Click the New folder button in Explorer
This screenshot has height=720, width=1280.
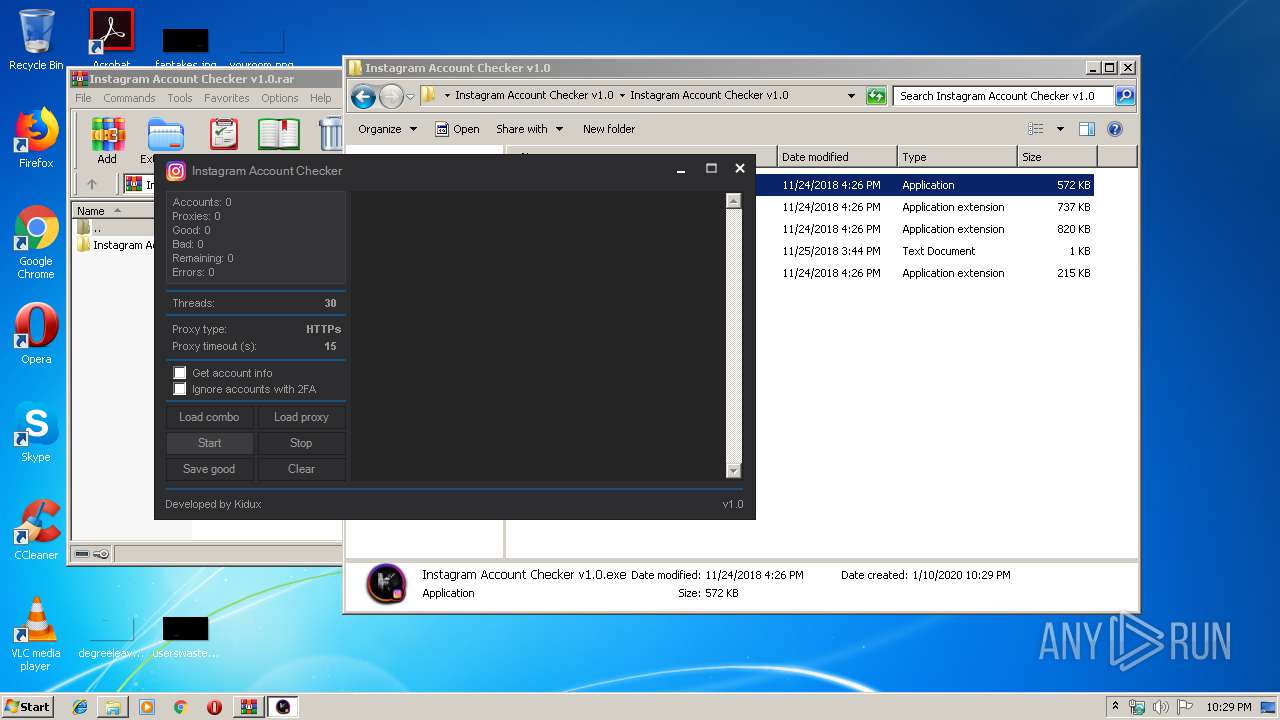(609, 129)
